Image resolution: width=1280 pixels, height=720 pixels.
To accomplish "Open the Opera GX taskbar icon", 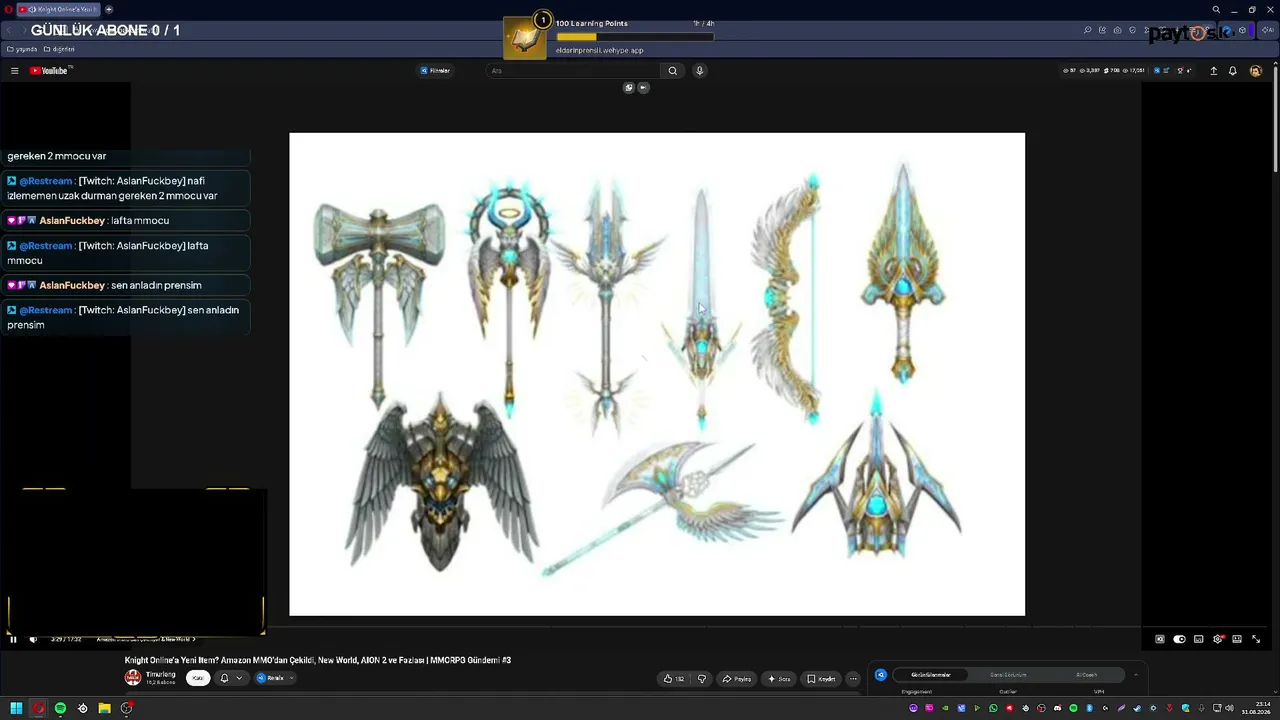I will [38, 708].
